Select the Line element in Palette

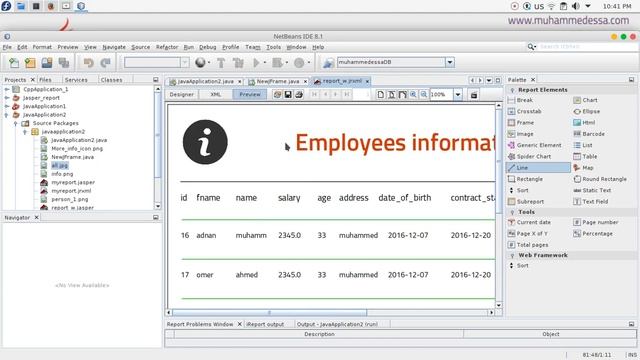538,168
